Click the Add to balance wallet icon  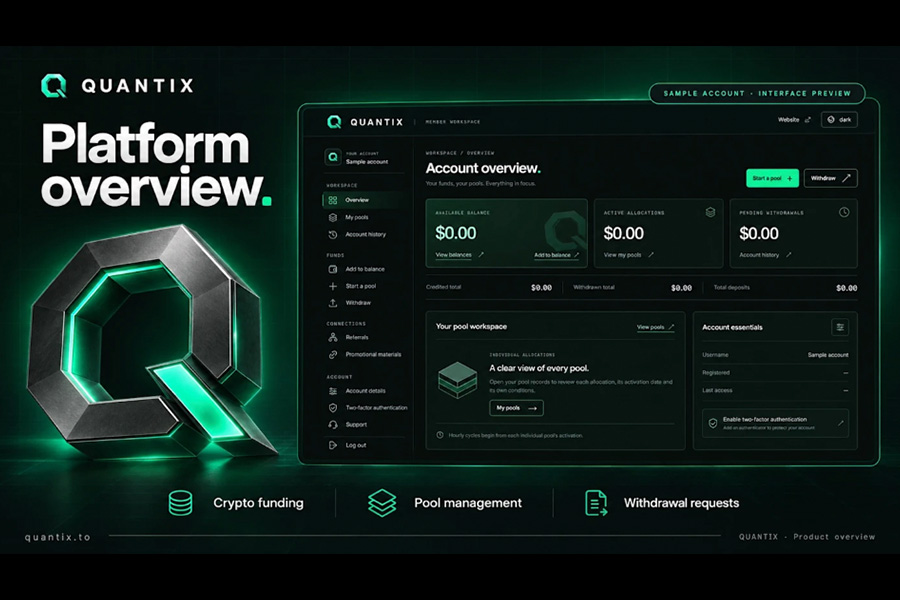tap(333, 269)
